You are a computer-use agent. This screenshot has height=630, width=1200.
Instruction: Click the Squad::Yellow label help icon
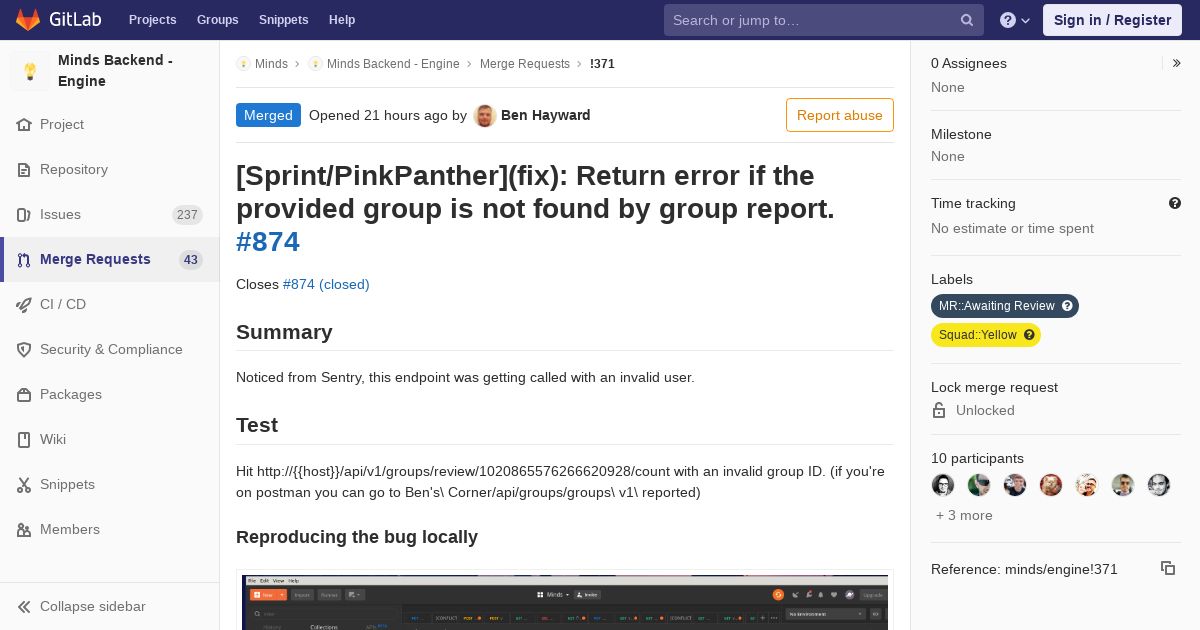(x=1029, y=335)
